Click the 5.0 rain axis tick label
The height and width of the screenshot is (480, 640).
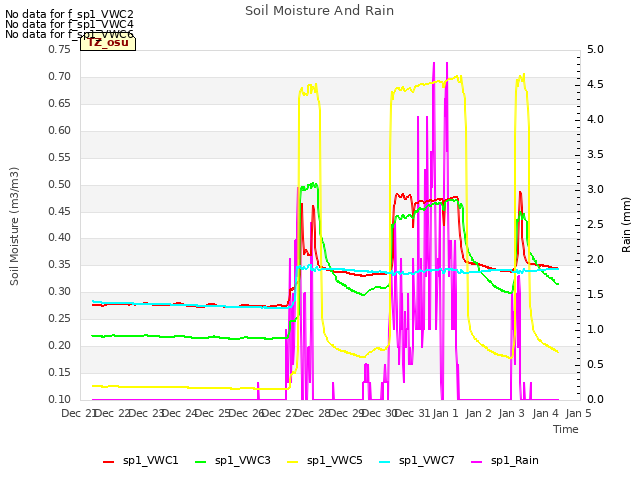(595, 49)
